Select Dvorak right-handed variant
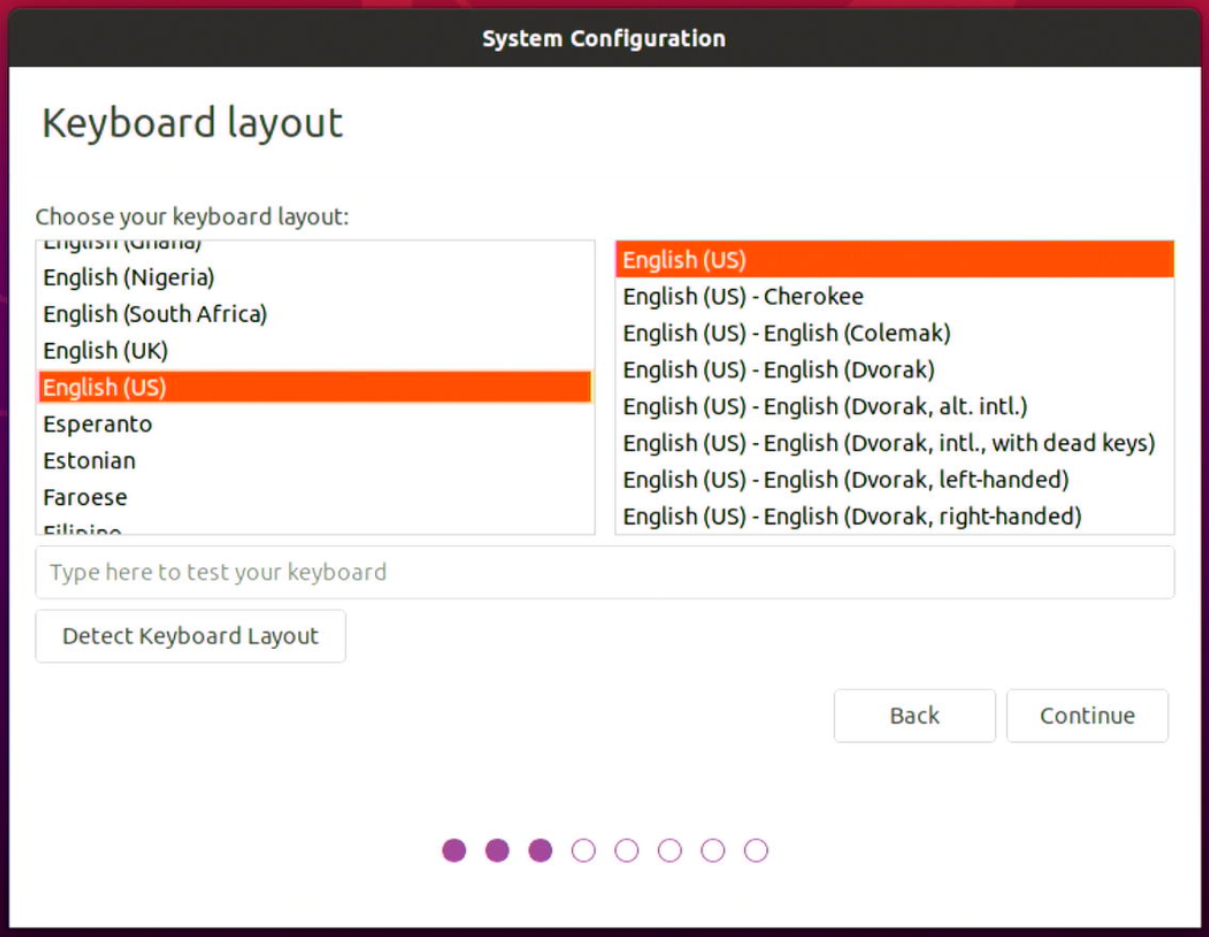1209x937 pixels. (852, 516)
